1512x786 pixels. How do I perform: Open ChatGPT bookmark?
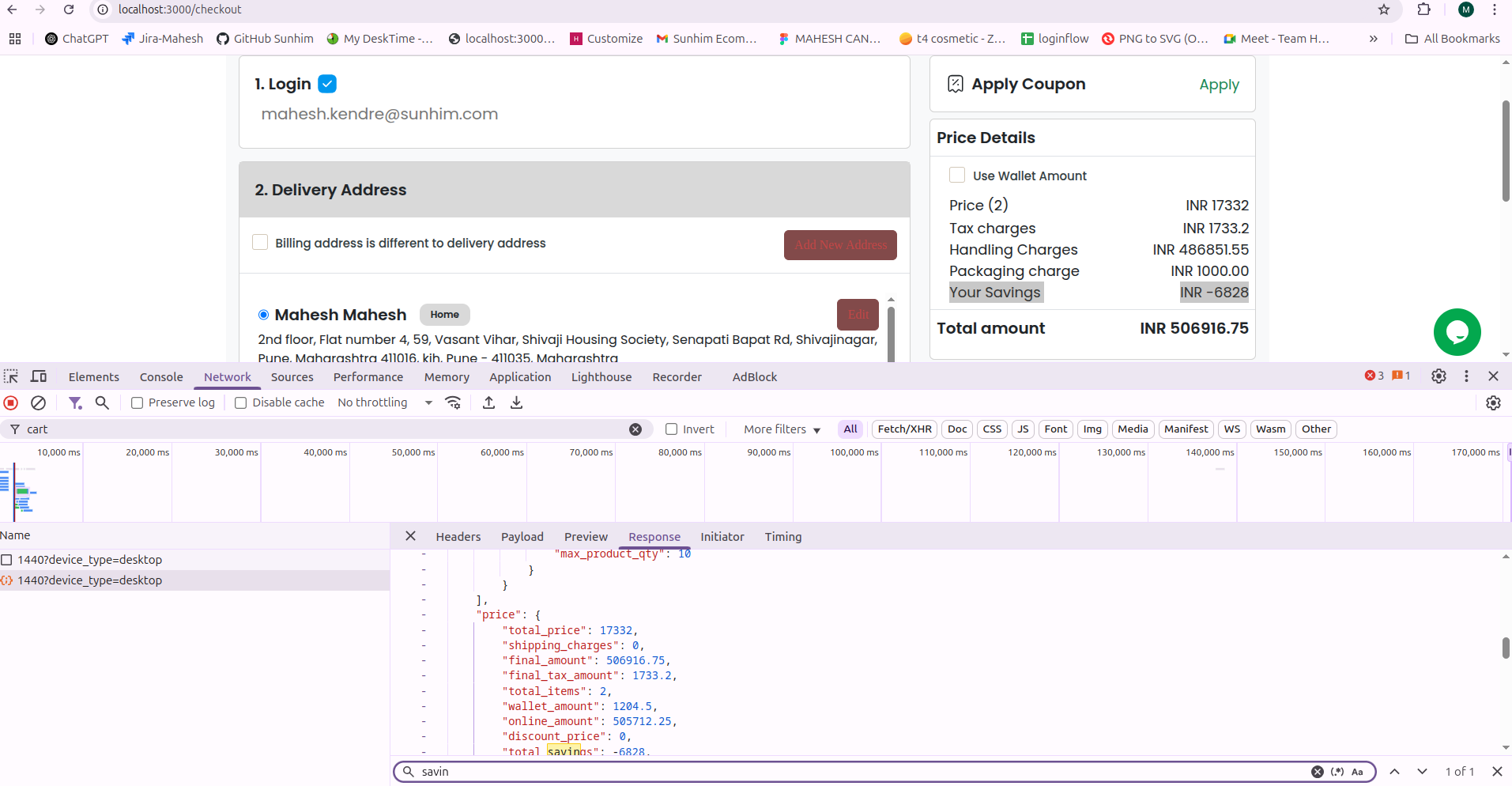point(77,39)
